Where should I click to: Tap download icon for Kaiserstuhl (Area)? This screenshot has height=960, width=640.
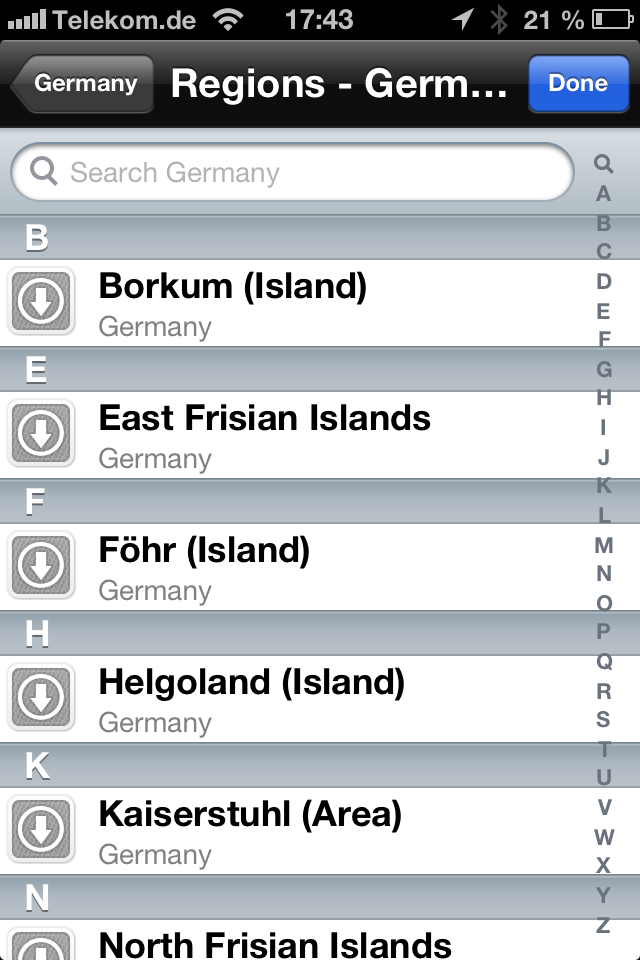(41, 830)
